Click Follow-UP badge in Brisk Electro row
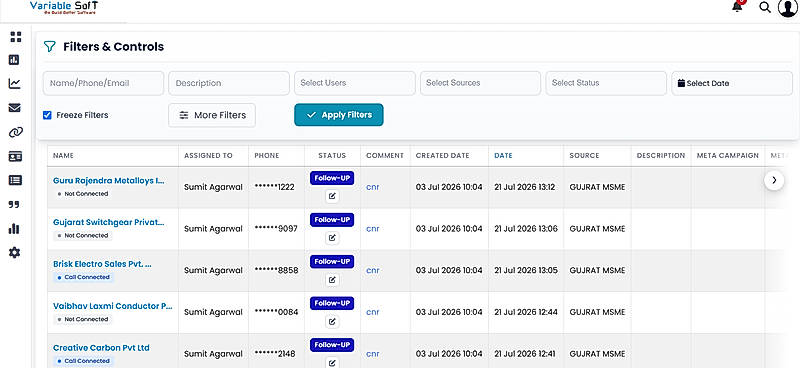Image resolution: width=800 pixels, height=368 pixels. (332, 262)
